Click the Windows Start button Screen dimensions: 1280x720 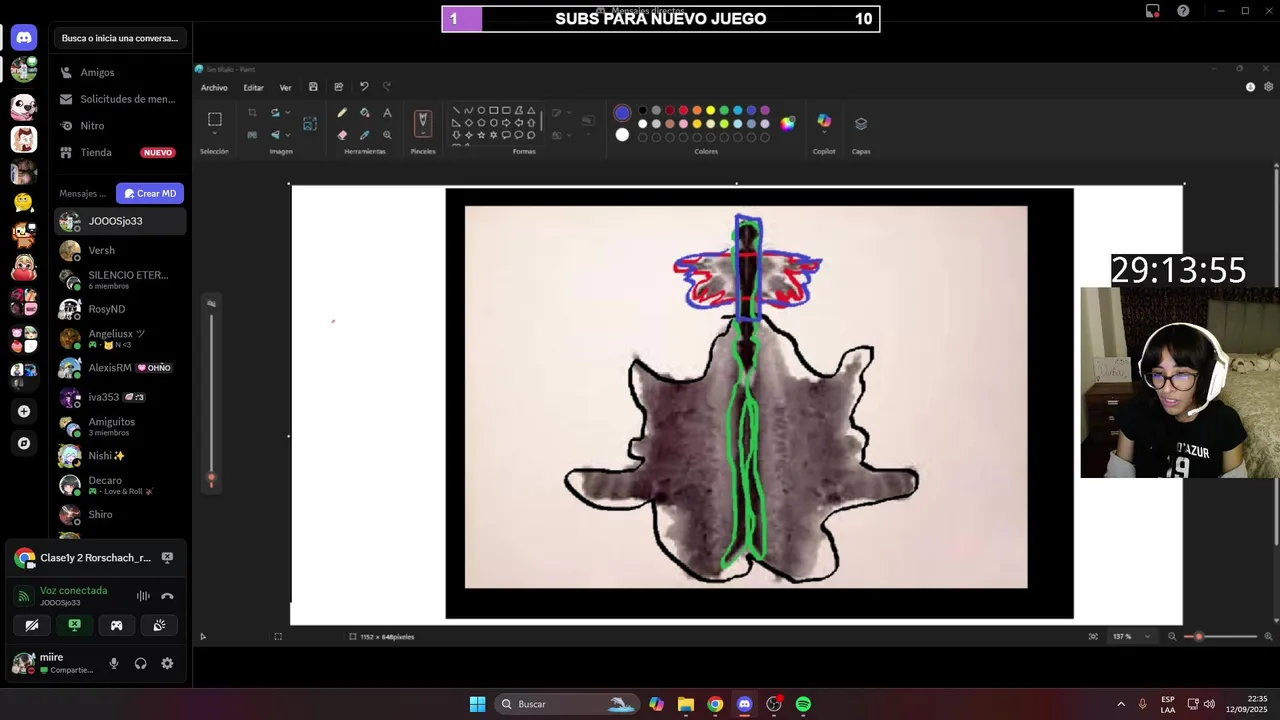[x=477, y=704]
